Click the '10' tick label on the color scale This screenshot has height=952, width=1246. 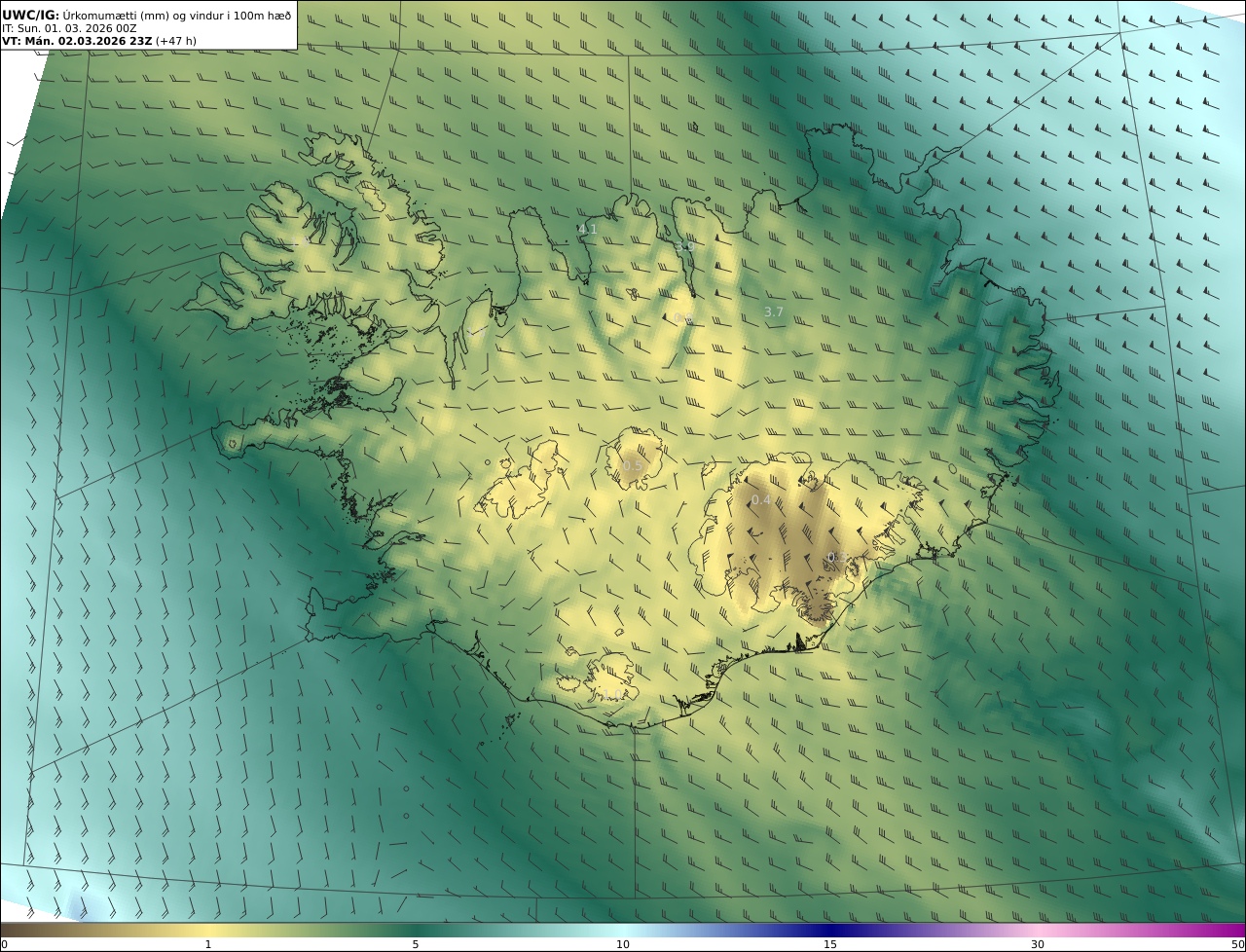[x=623, y=944]
